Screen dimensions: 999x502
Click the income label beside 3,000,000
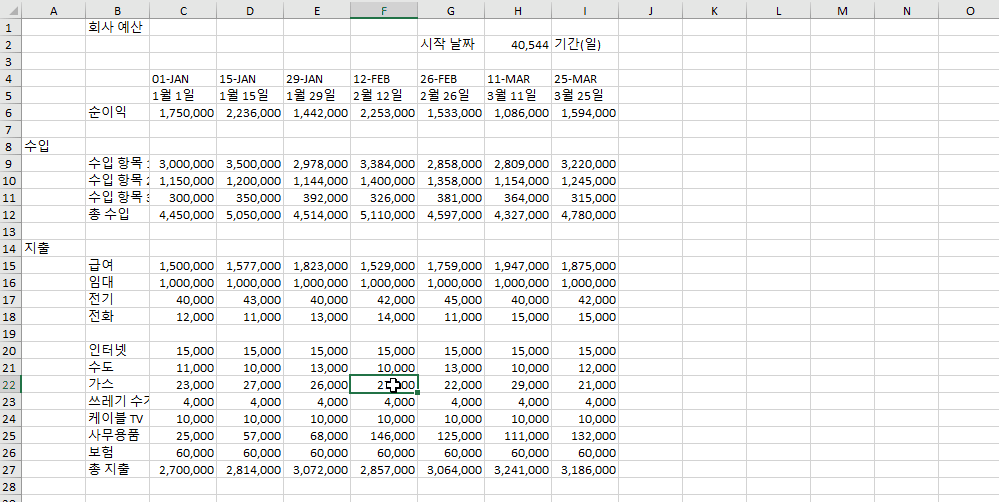pos(117,164)
